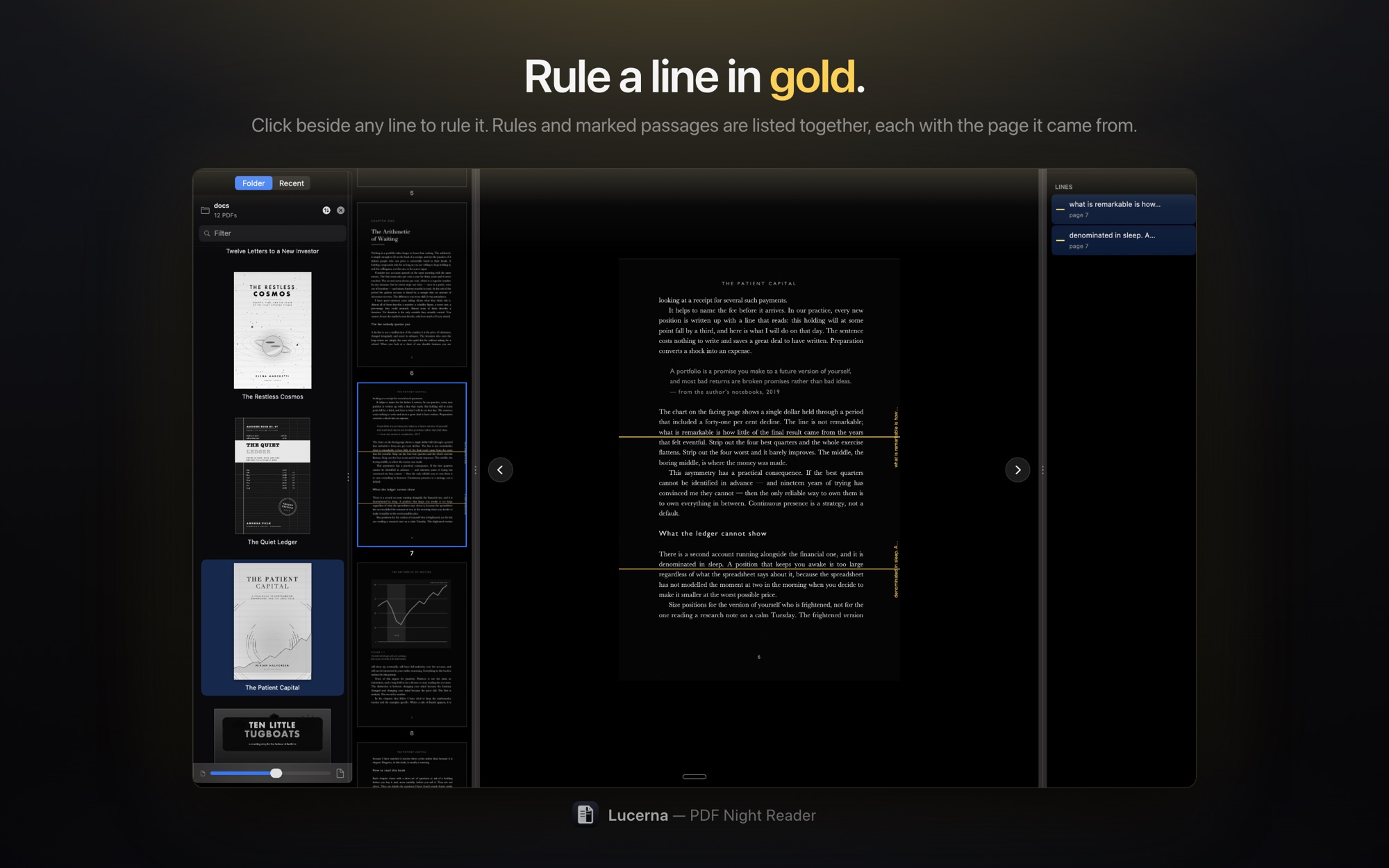Click the magnifier icon in the Filter field
Viewport: 1389px width, 868px height.
(207, 233)
